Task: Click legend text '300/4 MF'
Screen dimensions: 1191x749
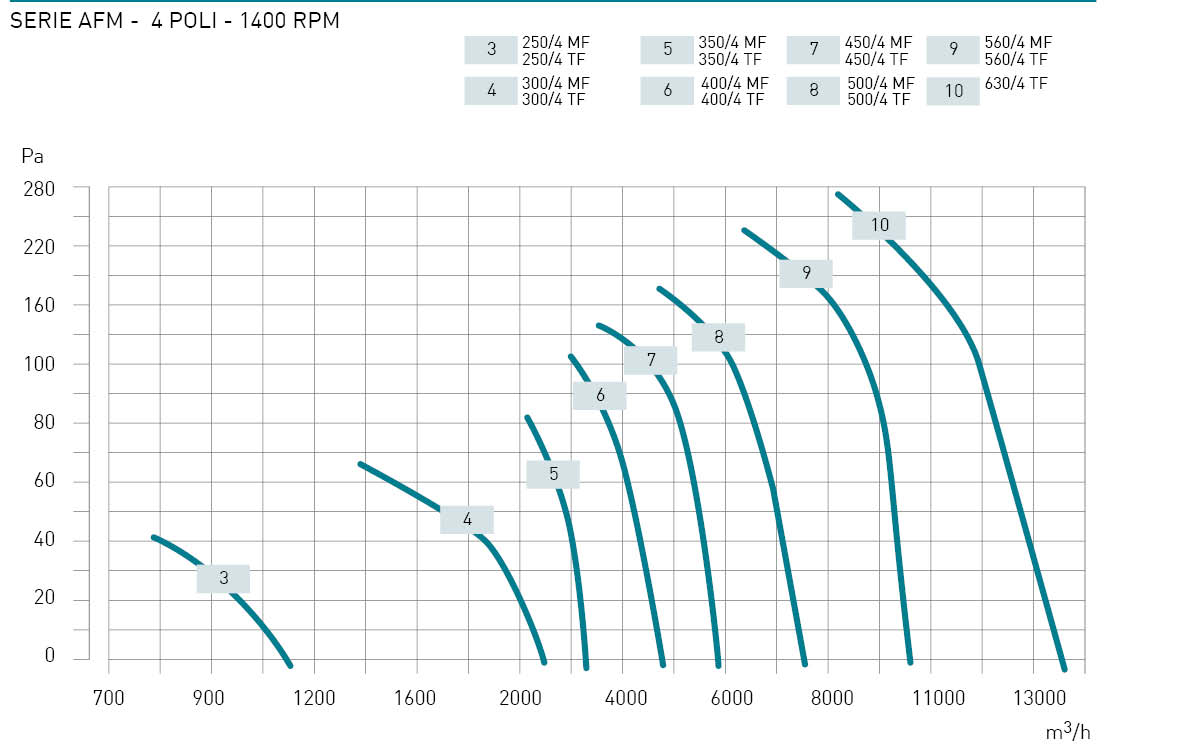Action: (556, 83)
